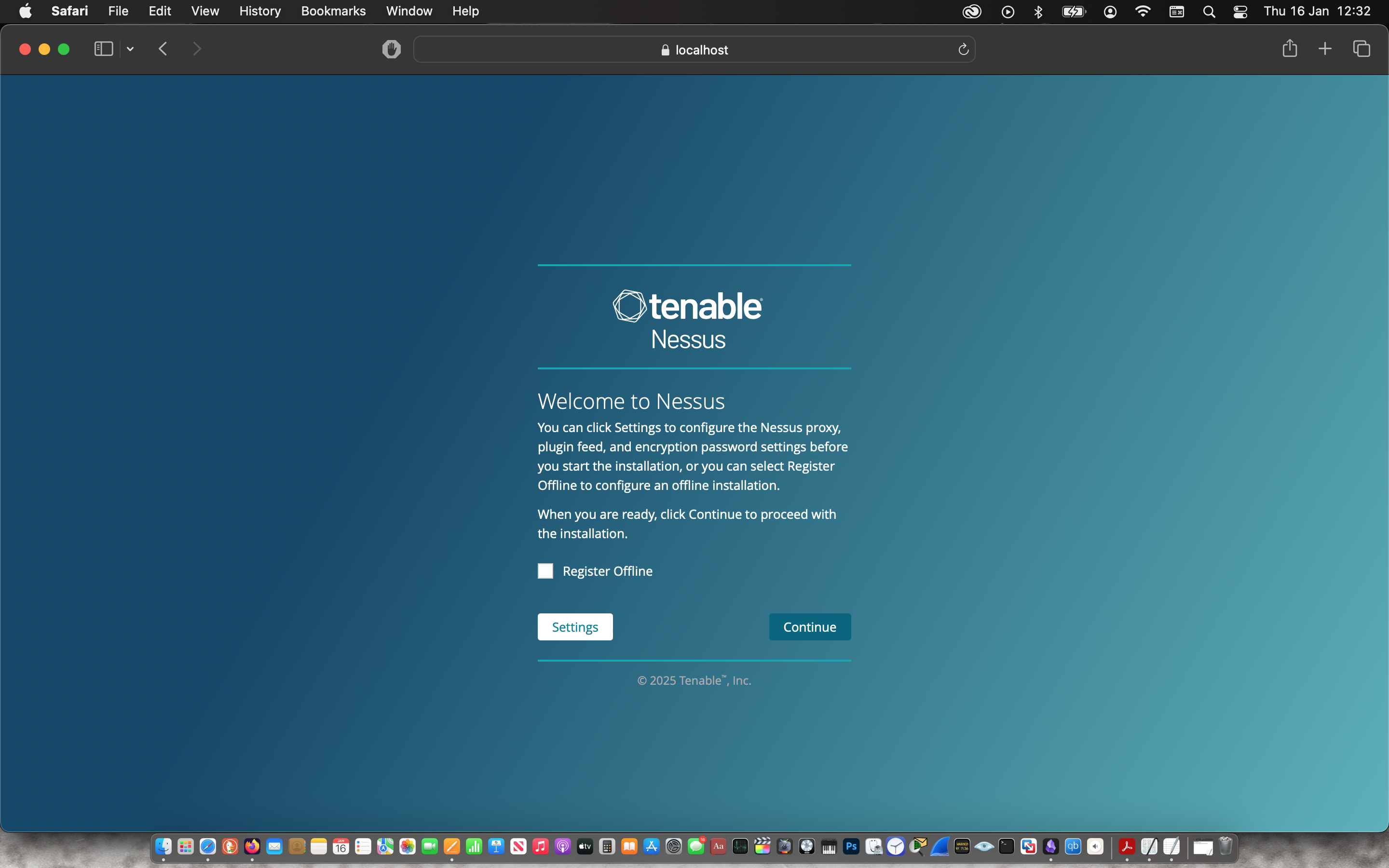Click the Settings button

tap(574, 627)
